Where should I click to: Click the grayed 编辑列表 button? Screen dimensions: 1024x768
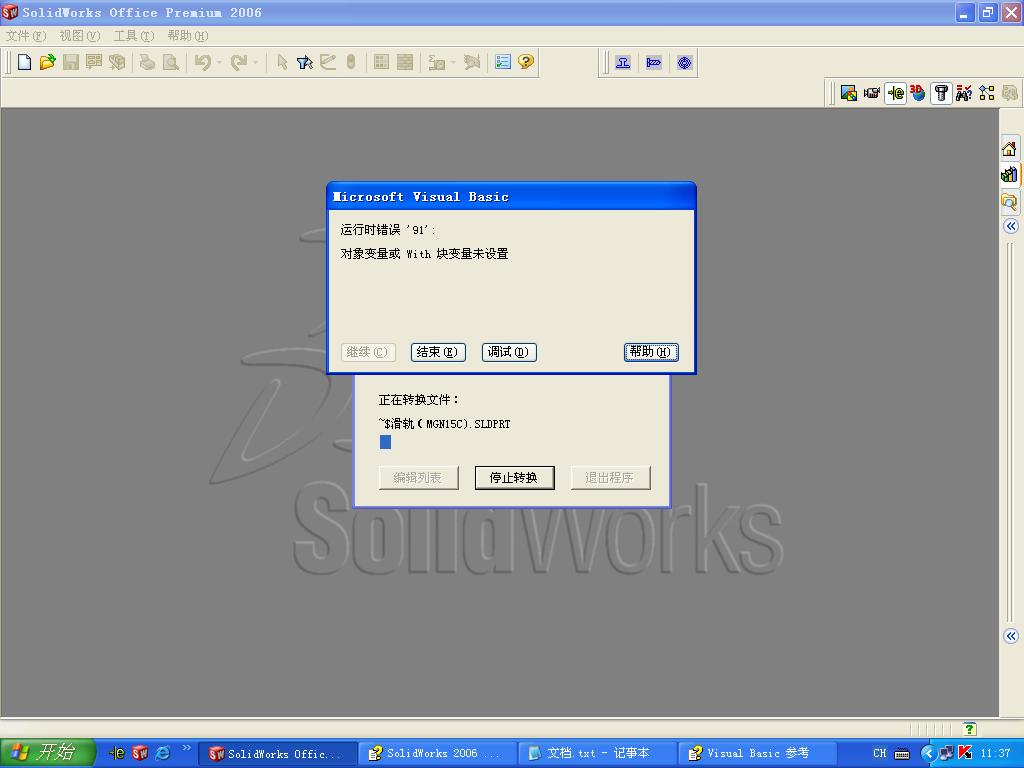coord(419,477)
